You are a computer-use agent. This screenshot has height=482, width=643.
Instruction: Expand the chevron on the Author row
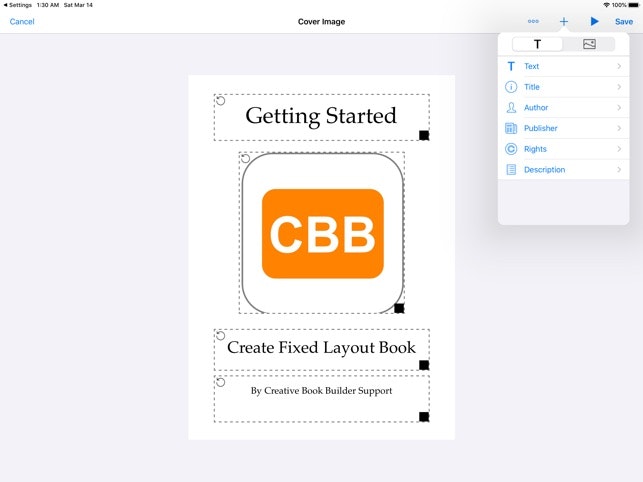[x=619, y=107]
